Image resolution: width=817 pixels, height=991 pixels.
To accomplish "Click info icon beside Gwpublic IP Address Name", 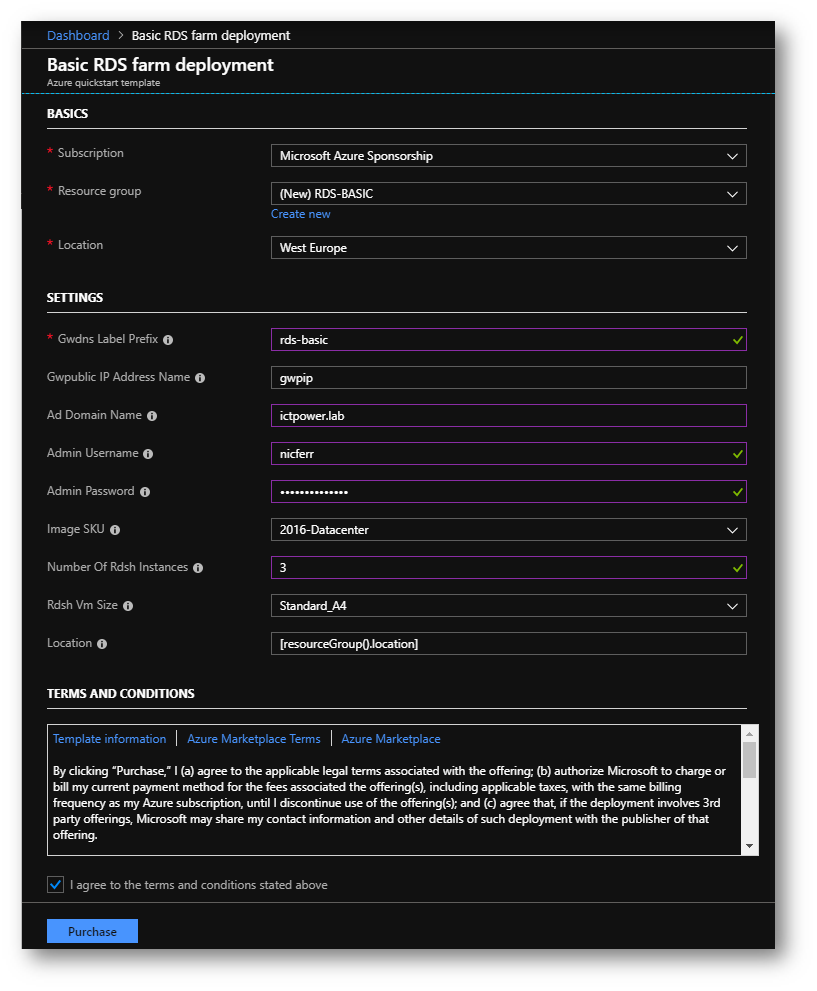I will (x=200, y=378).
